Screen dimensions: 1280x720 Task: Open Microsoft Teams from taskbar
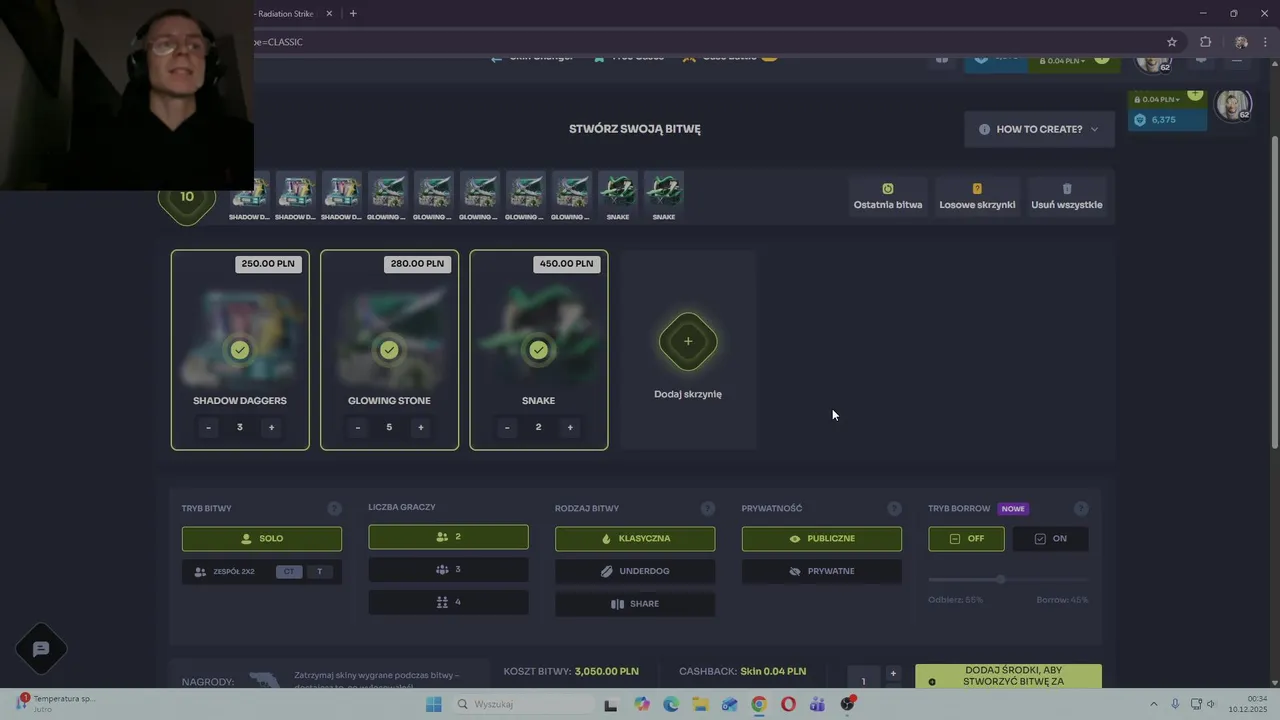818,705
